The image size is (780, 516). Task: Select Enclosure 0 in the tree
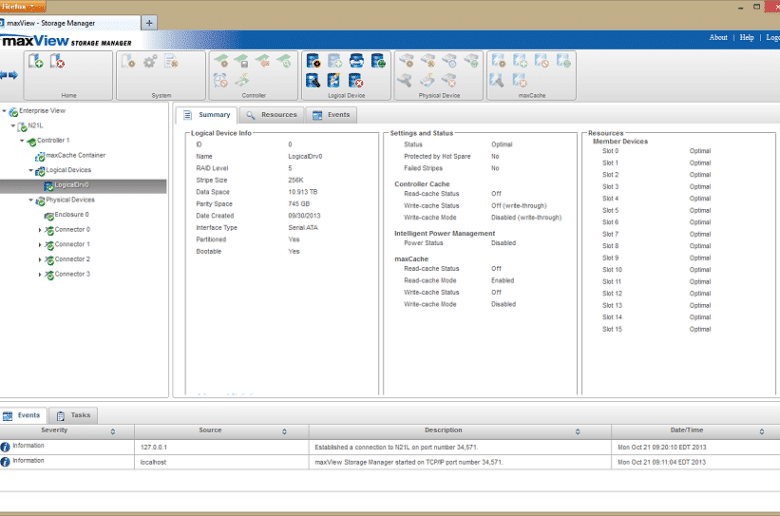72,214
